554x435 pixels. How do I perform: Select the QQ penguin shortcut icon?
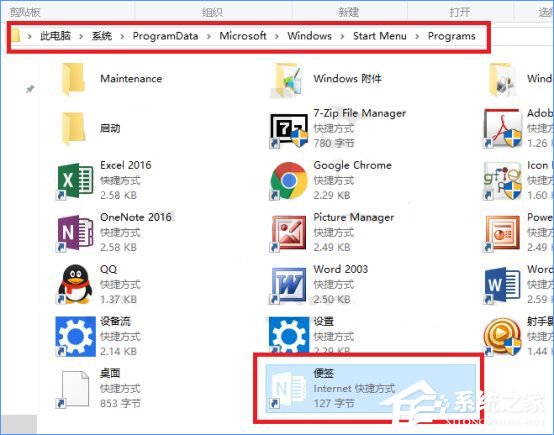pyautogui.click(x=75, y=284)
